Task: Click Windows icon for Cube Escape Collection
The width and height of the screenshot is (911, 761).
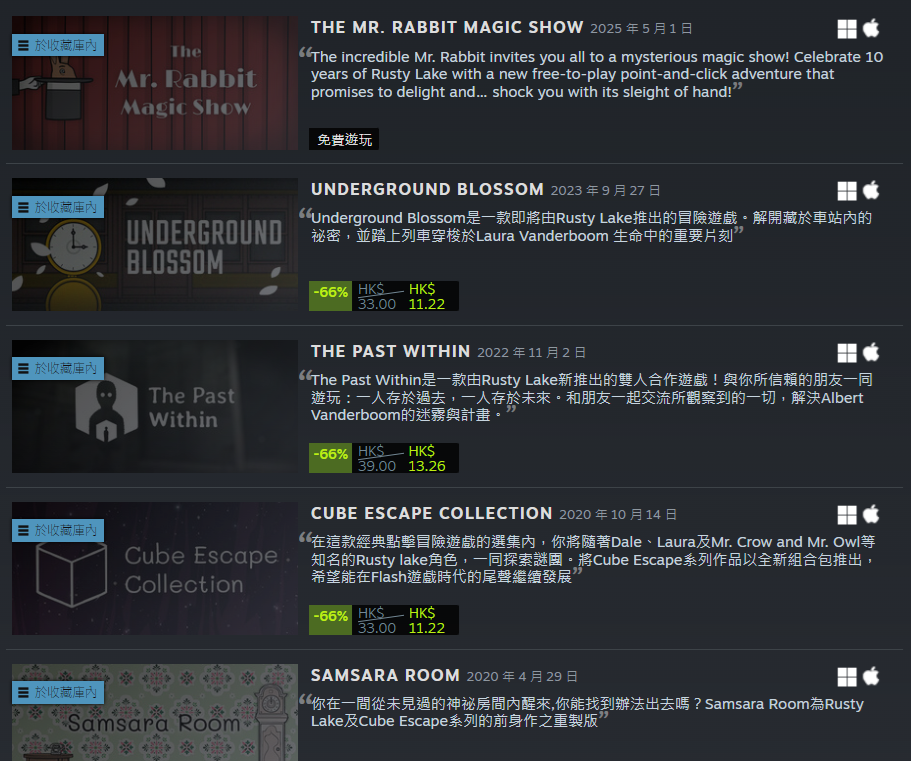Action: click(847, 515)
